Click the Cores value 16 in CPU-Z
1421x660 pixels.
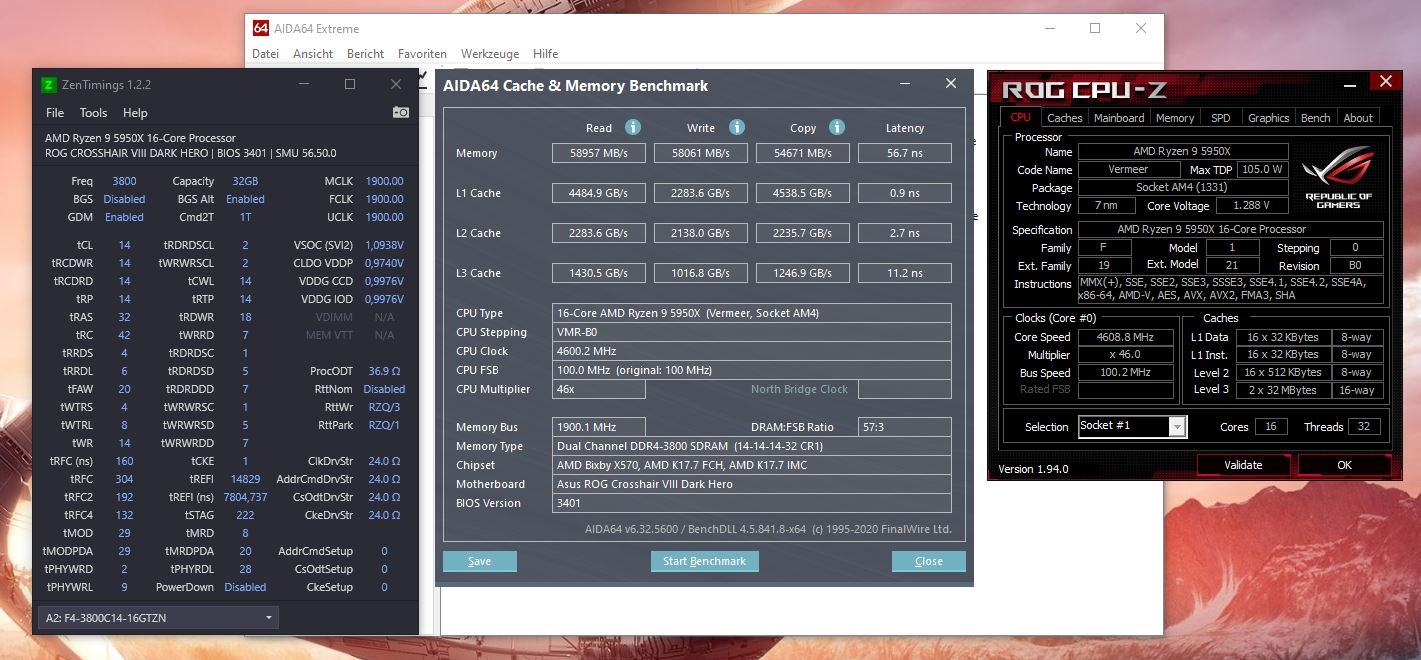(1270, 426)
